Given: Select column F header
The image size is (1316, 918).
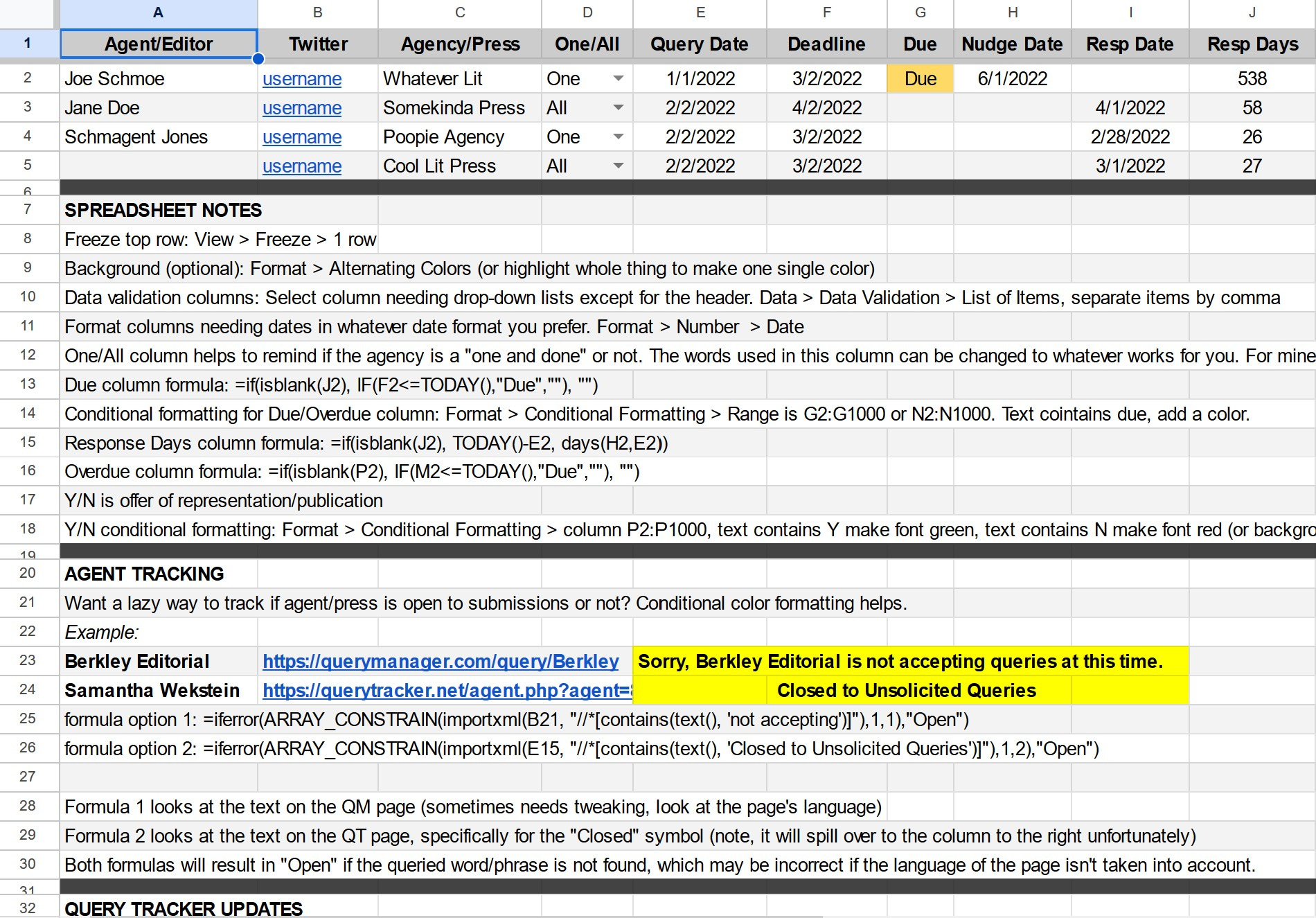Looking at the screenshot, I should pos(827,12).
